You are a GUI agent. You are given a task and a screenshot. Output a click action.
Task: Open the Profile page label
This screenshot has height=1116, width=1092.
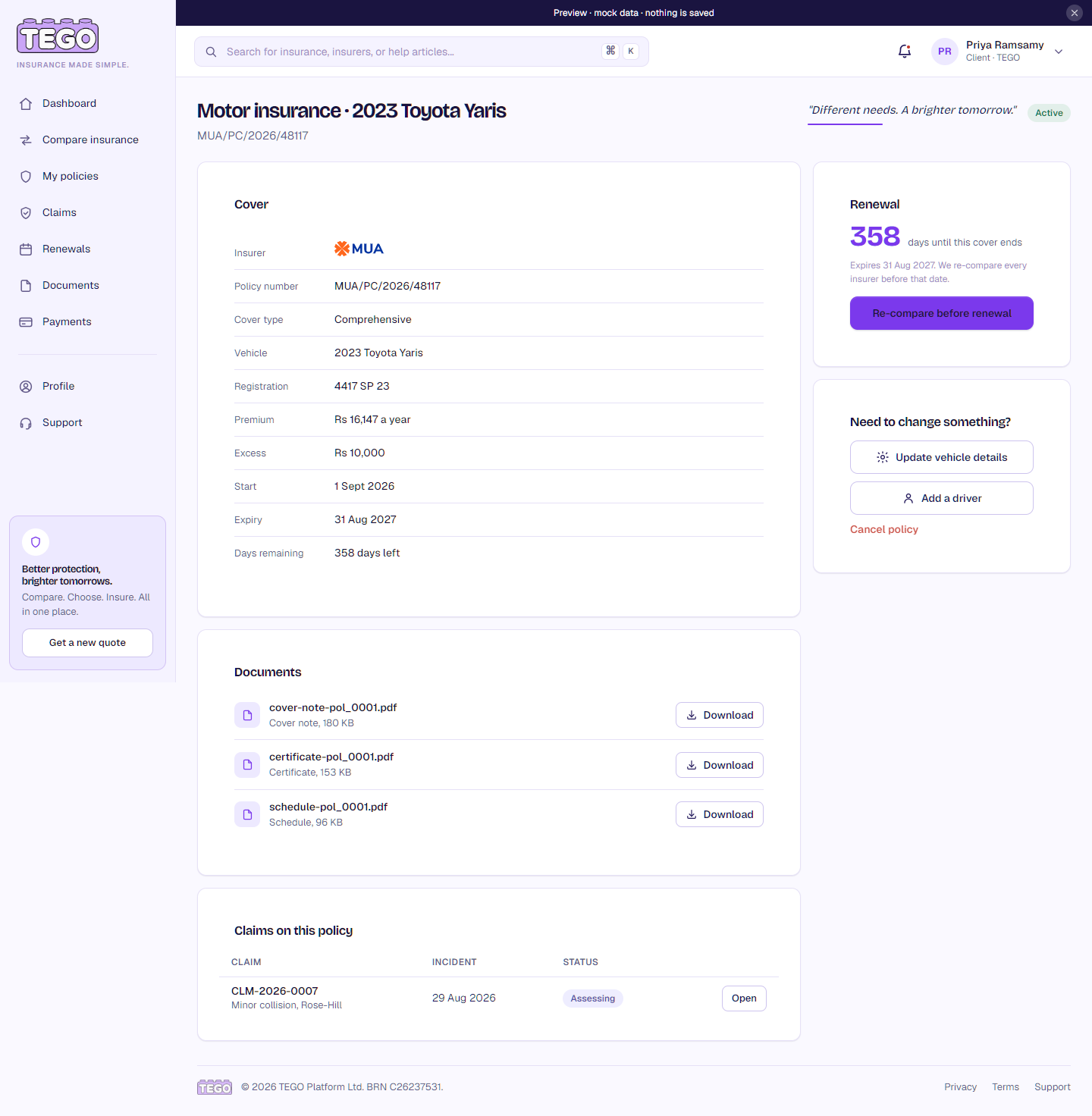pos(58,386)
